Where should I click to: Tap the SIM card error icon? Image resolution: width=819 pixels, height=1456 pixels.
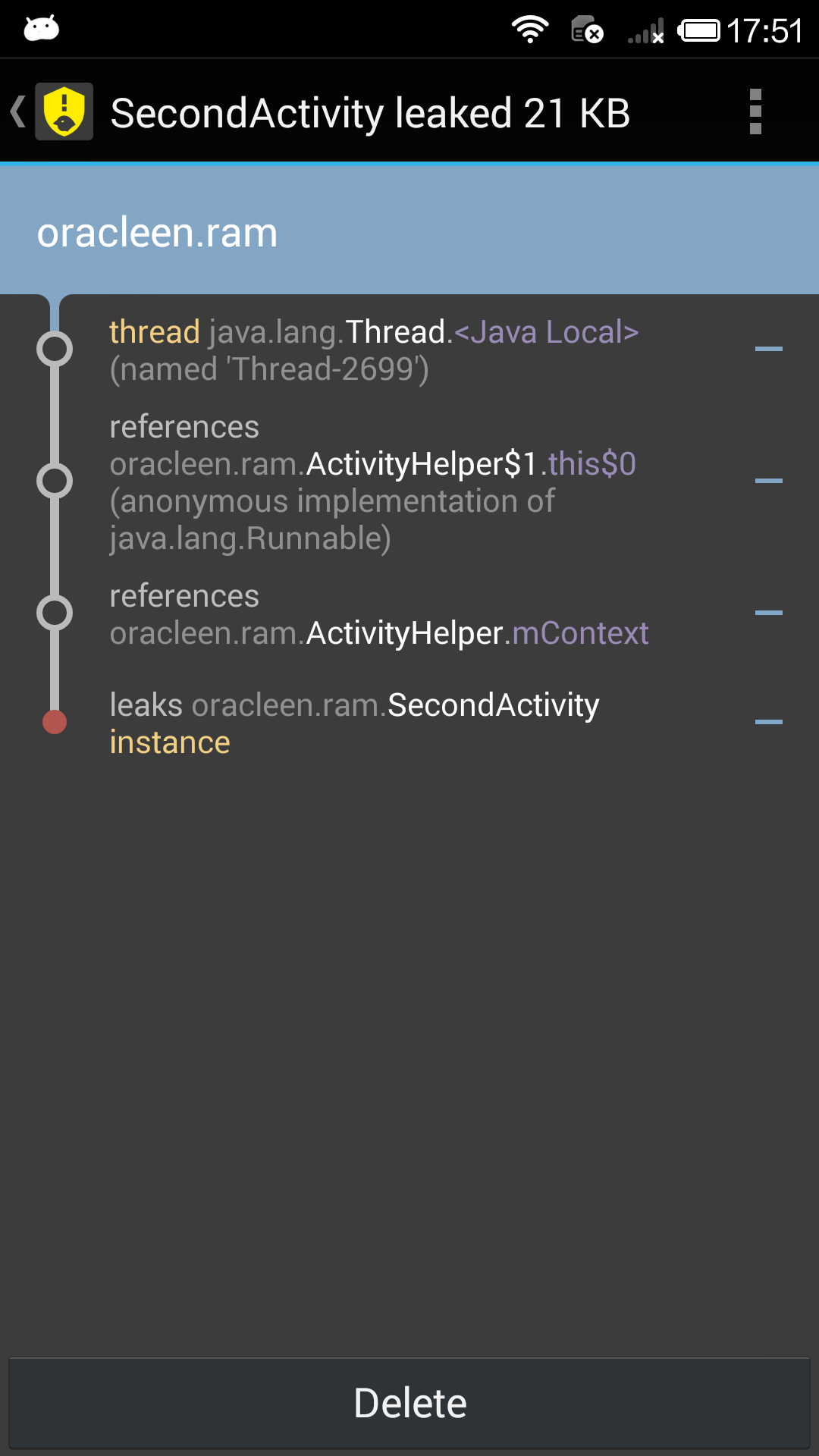click(x=586, y=30)
